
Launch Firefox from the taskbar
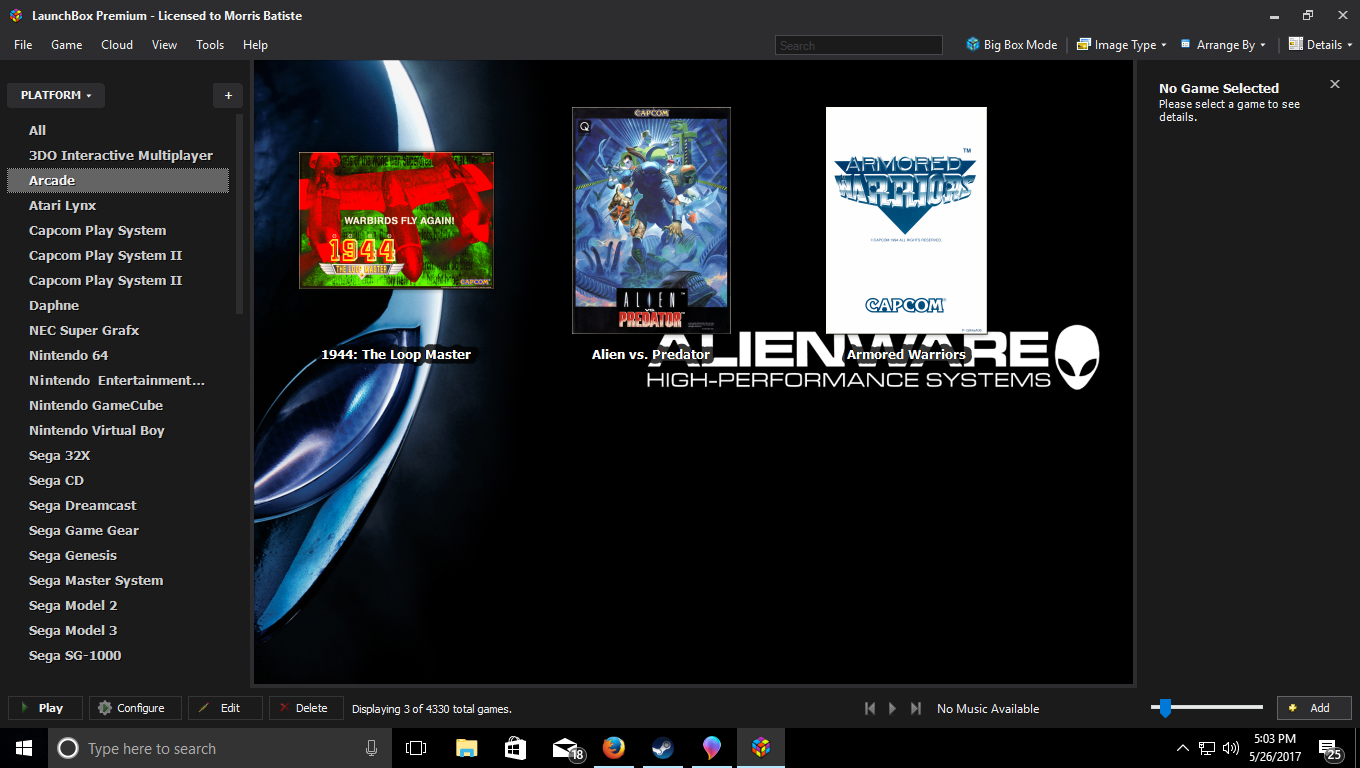[x=614, y=748]
